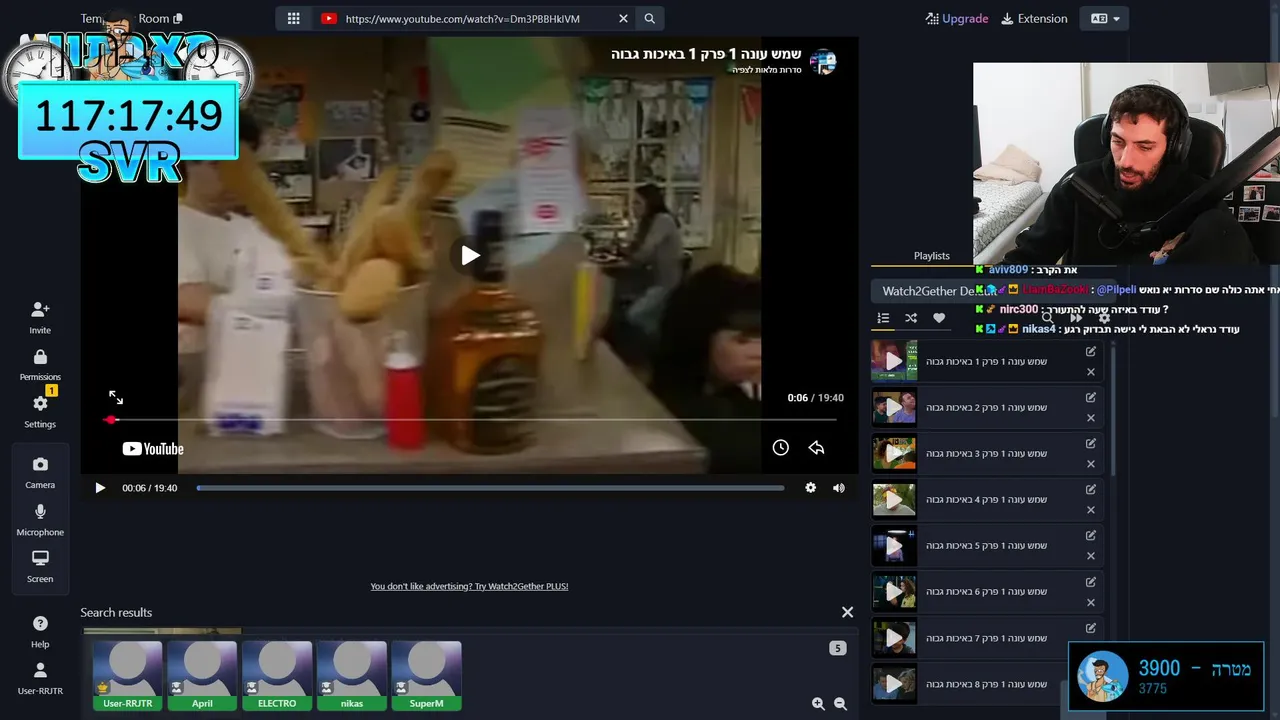Viewport: 1280px width, 720px height.
Task: Click the Share arrow icon in player
Action: [816, 447]
